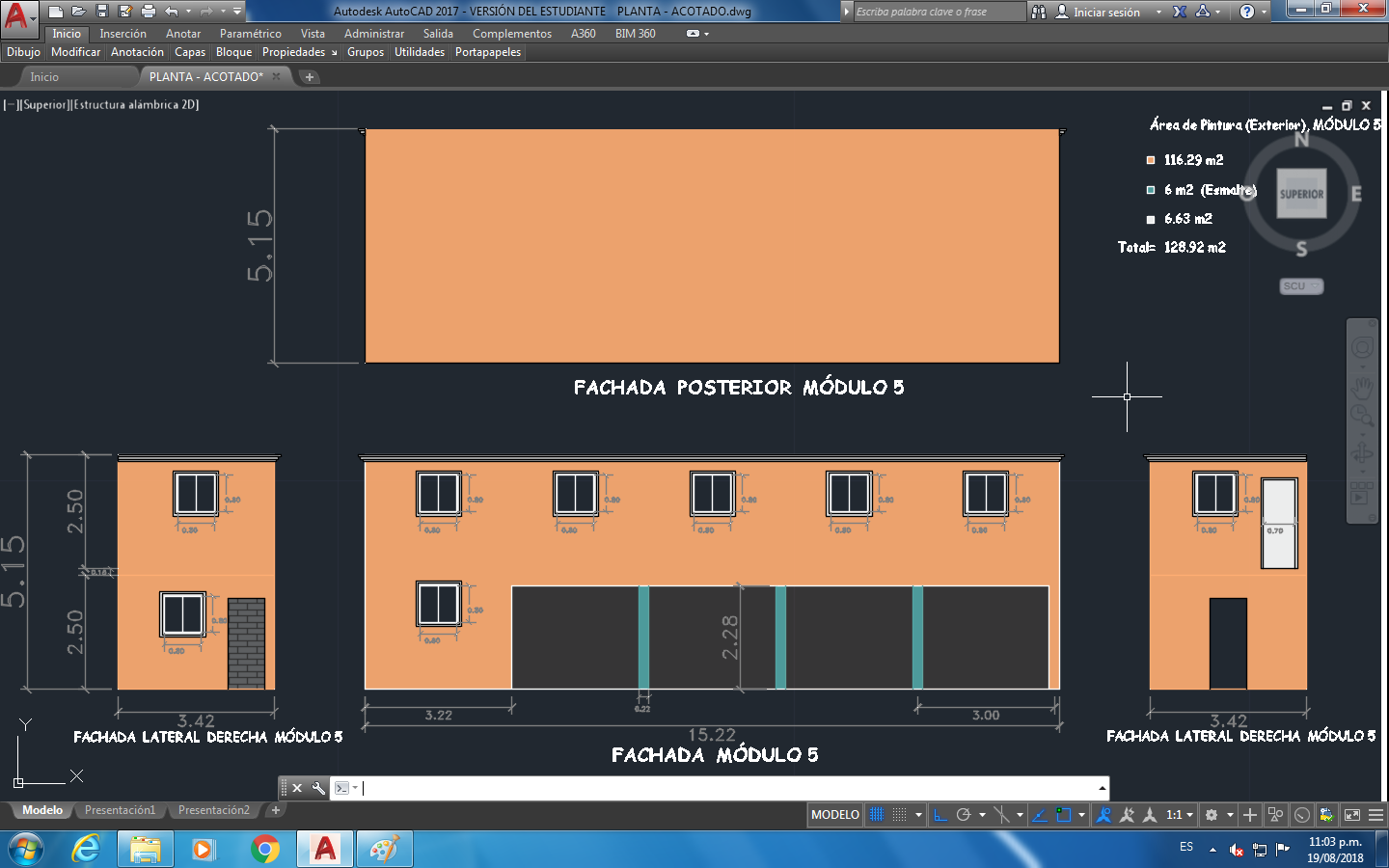Switch to the Inserción ribbon tab
Viewport: 1389px width, 868px height.
pyautogui.click(x=123, y=34)
